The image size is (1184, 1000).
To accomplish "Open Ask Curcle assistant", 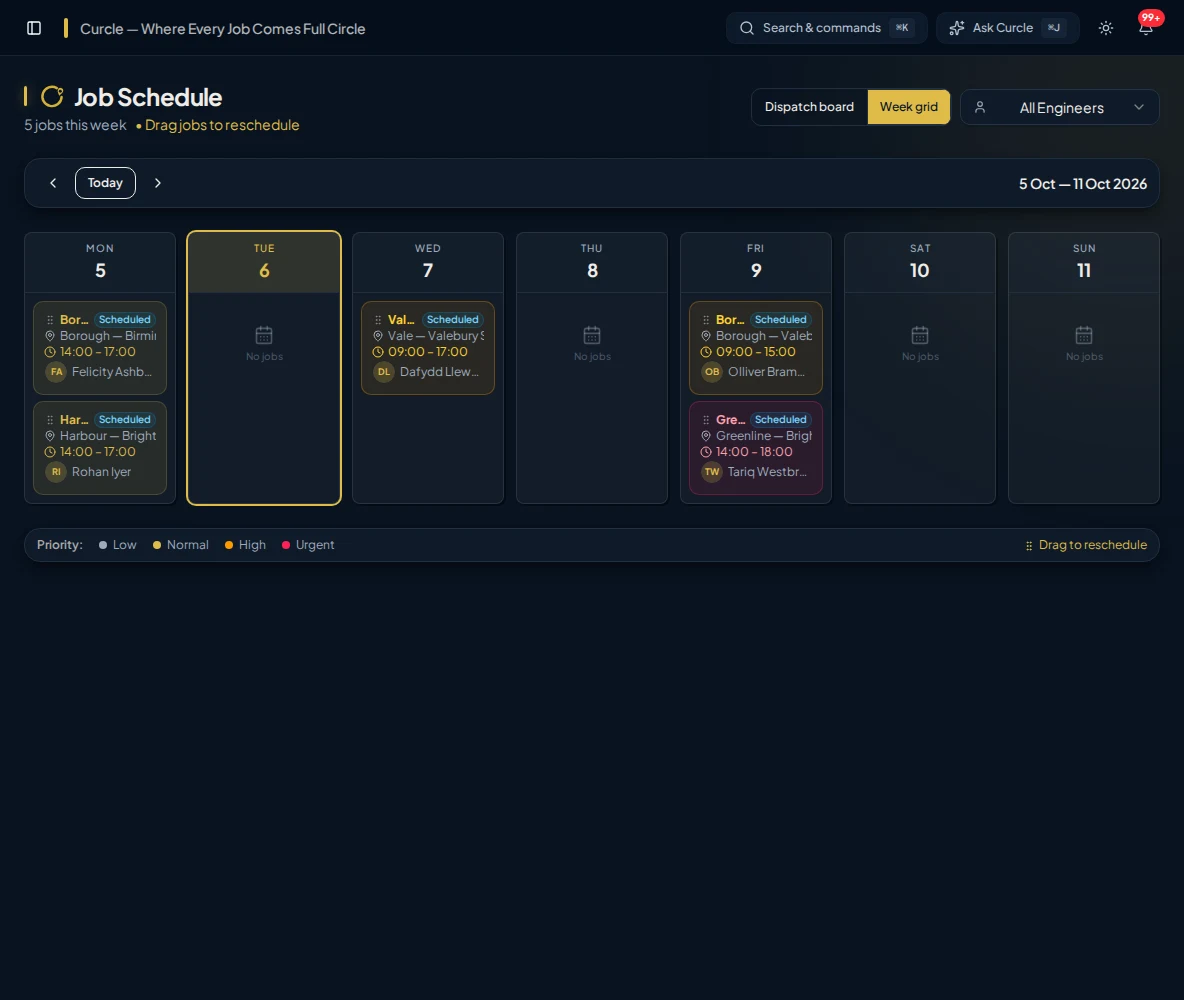I will tap(1007, 28).
